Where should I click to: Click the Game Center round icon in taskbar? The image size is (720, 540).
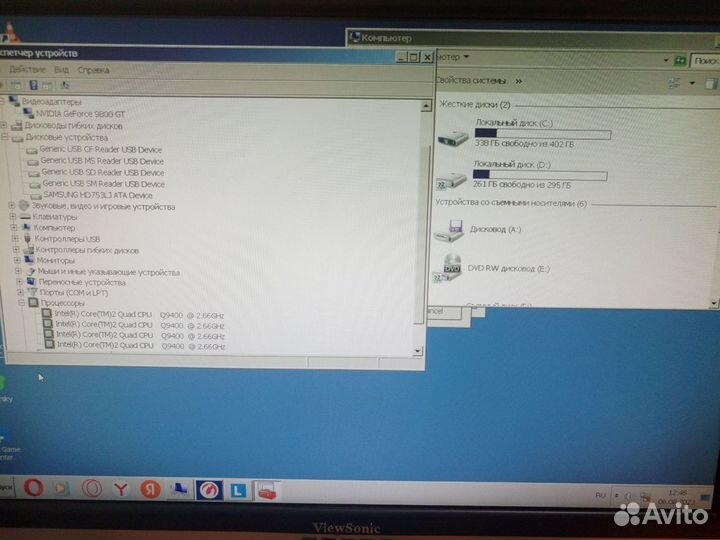(x=209, y=490)
